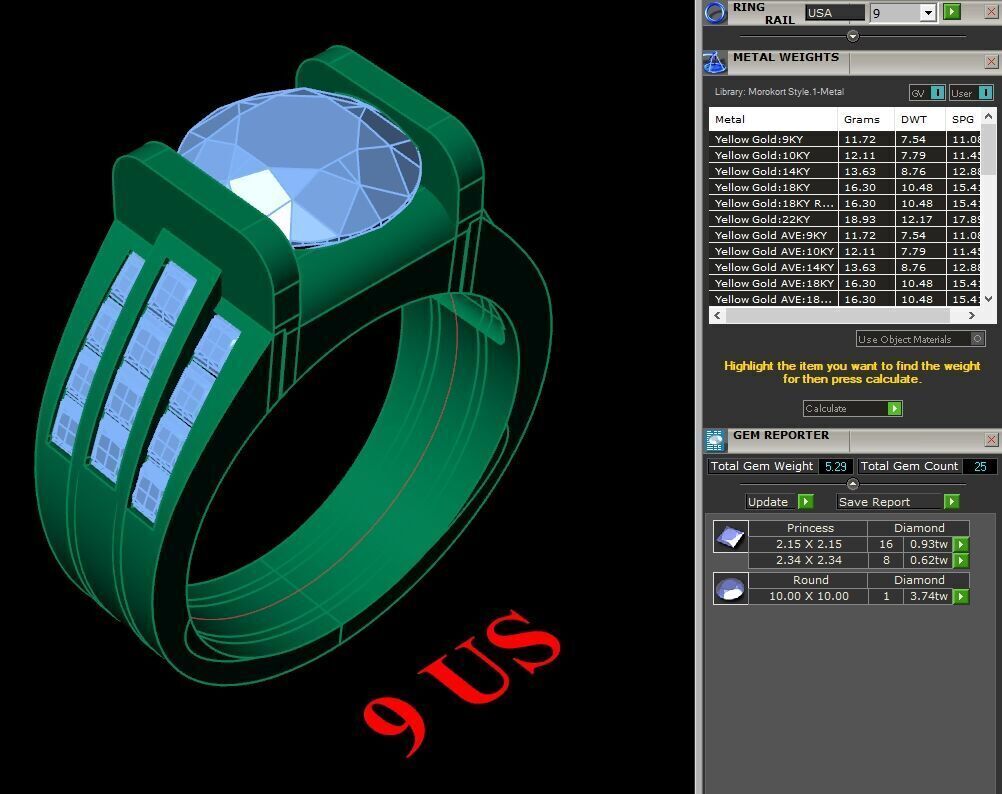
Task: Close the Gem Reporter panel
Action: coord(991,439)
